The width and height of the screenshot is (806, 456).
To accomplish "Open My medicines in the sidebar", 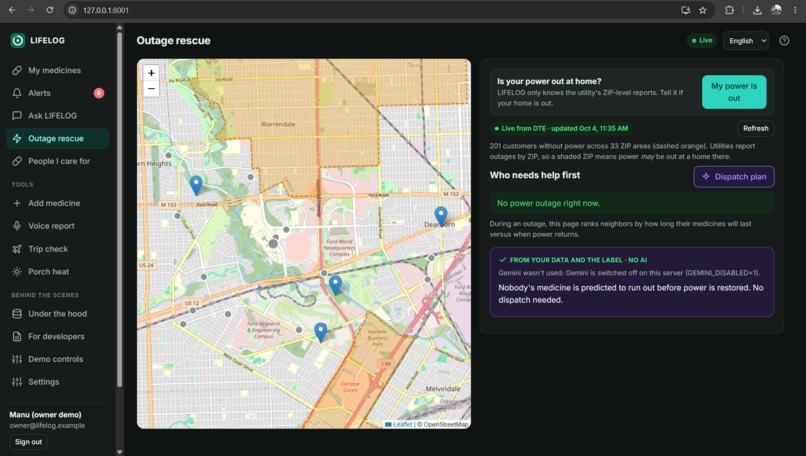I will click(x=58, y=70).
